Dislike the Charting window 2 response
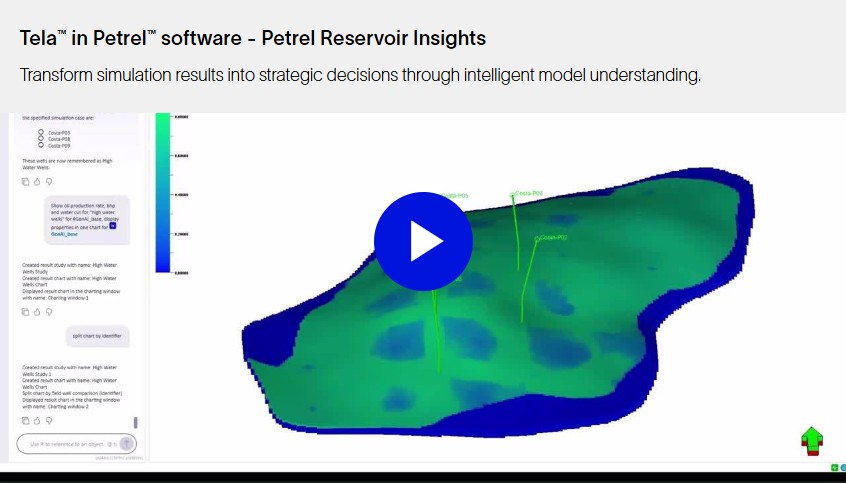 [49, 420]
